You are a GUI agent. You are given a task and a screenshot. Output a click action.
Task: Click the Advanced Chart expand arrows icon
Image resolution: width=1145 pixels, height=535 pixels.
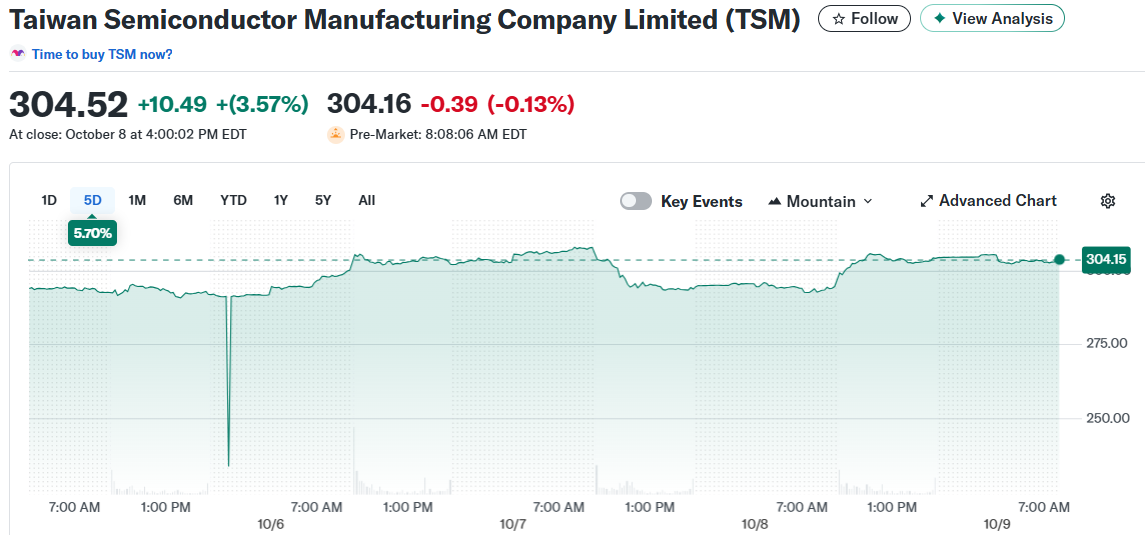point(926,201)
